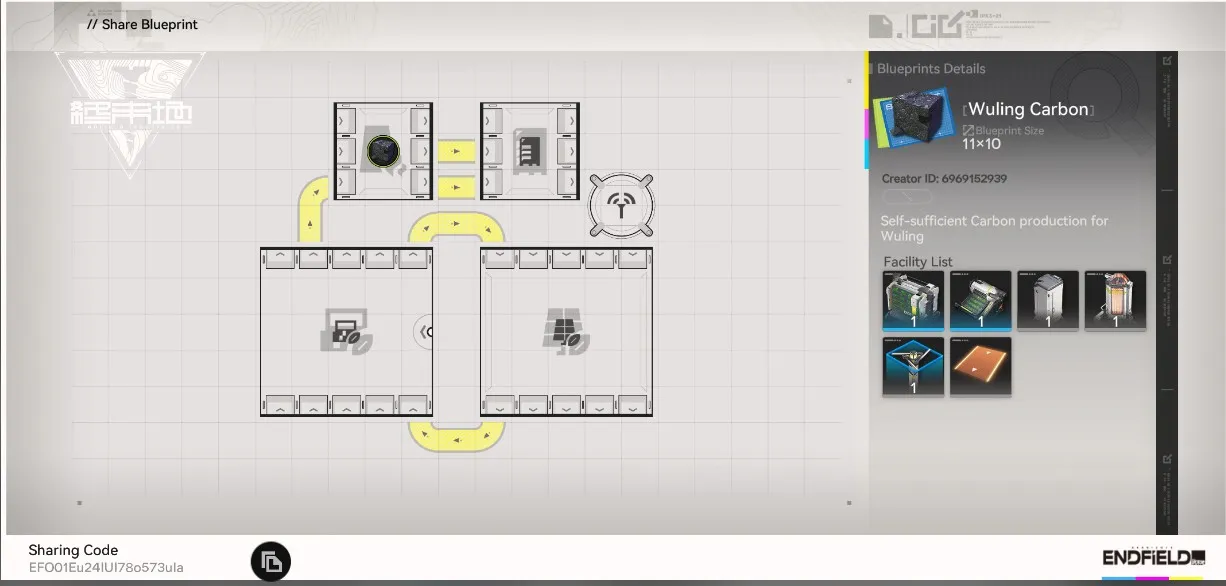
Task: Click the Creator ID 6969152939 text
Action: pos(944,179)
